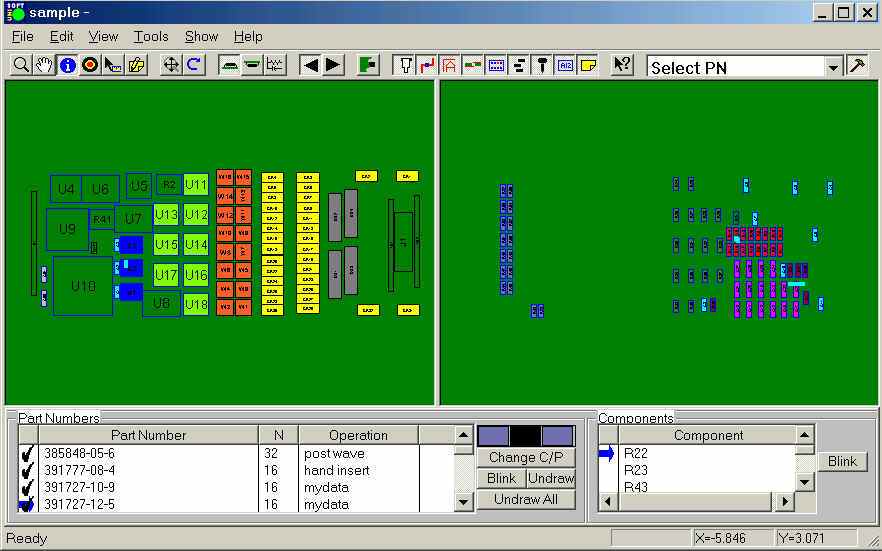Screen dimensions: 882x551
Task: Click the Operation column header
Action: click(x=358, y=435)
